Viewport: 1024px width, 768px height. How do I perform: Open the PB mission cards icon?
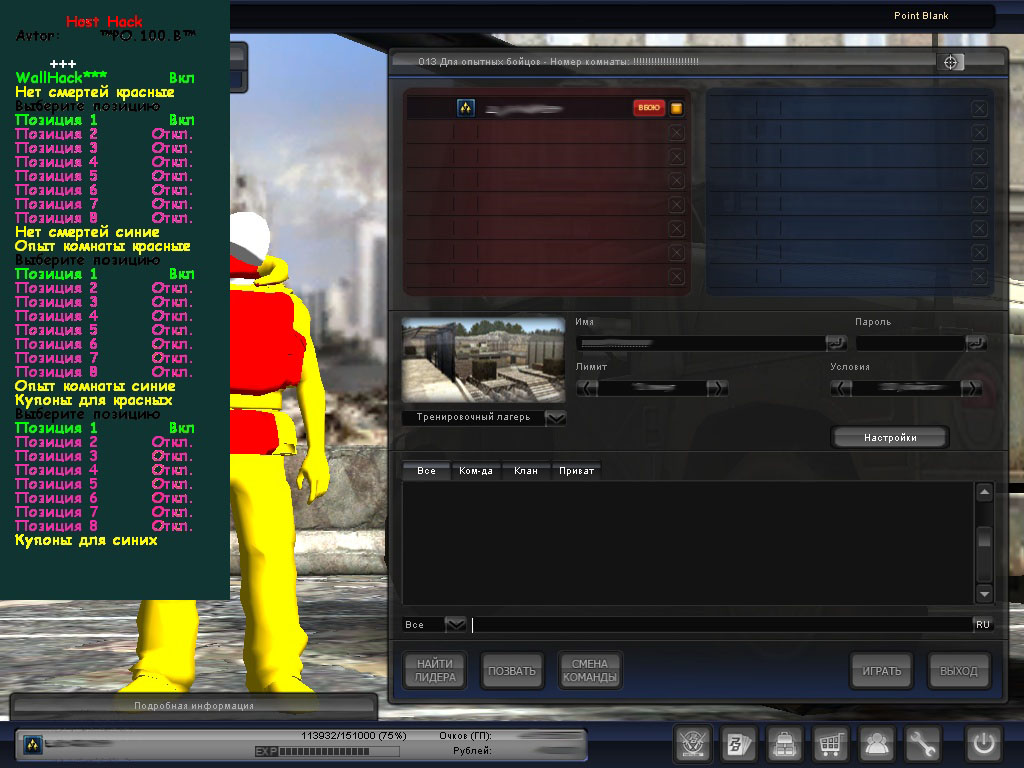(x=739, y=744)
